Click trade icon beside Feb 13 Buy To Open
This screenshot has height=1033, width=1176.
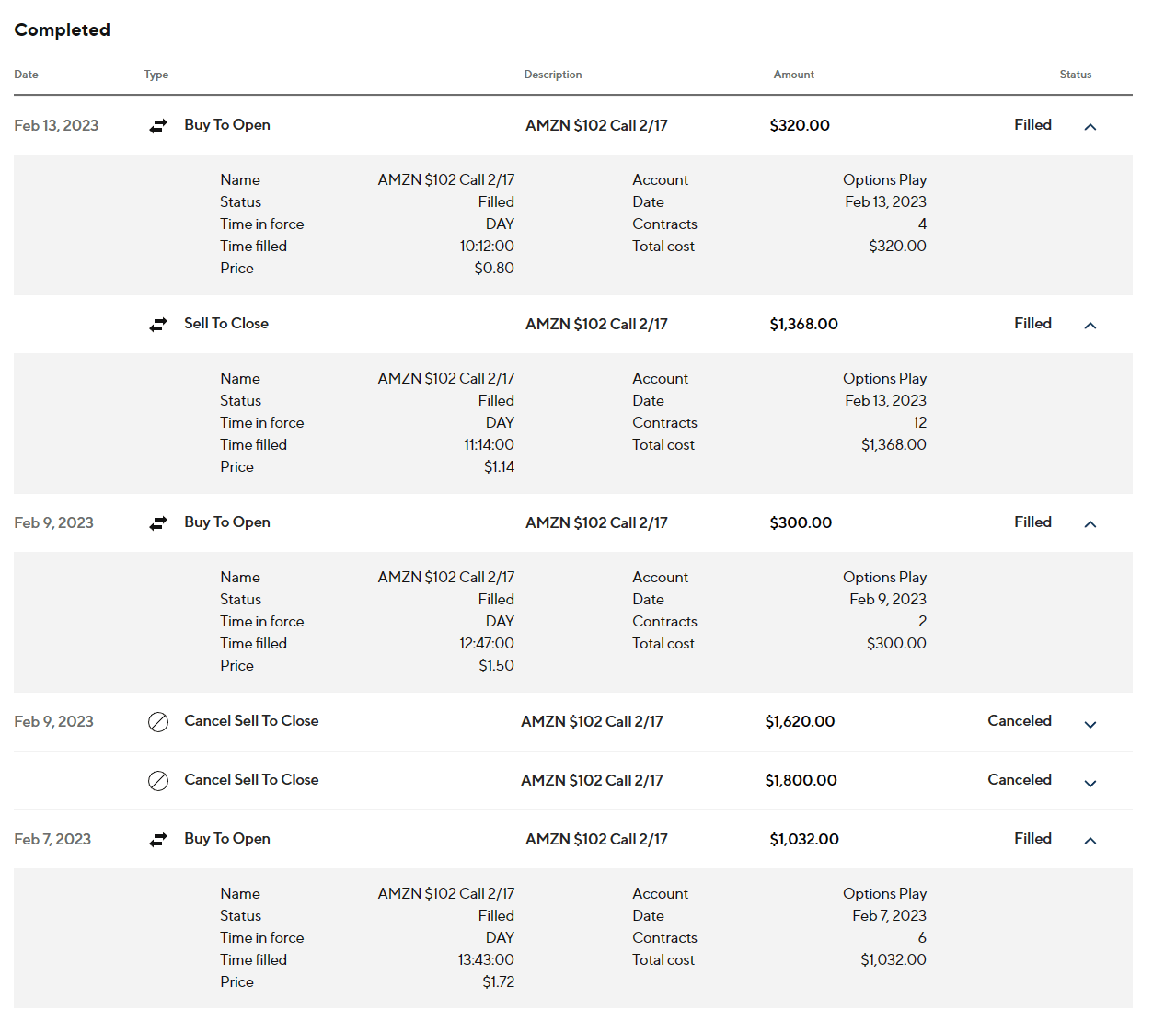click(158, 126)
